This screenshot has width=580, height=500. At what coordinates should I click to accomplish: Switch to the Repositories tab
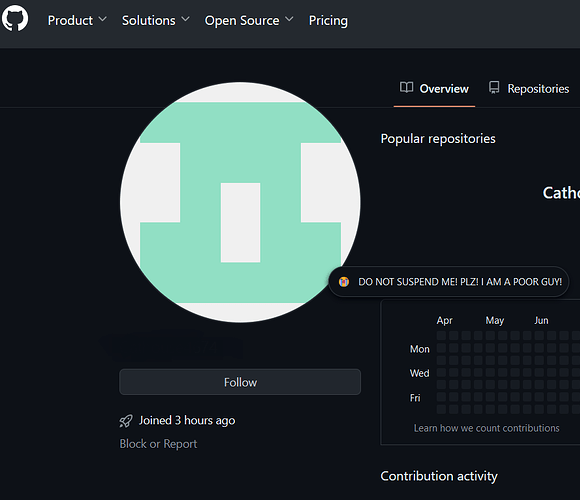pos(529,89)
